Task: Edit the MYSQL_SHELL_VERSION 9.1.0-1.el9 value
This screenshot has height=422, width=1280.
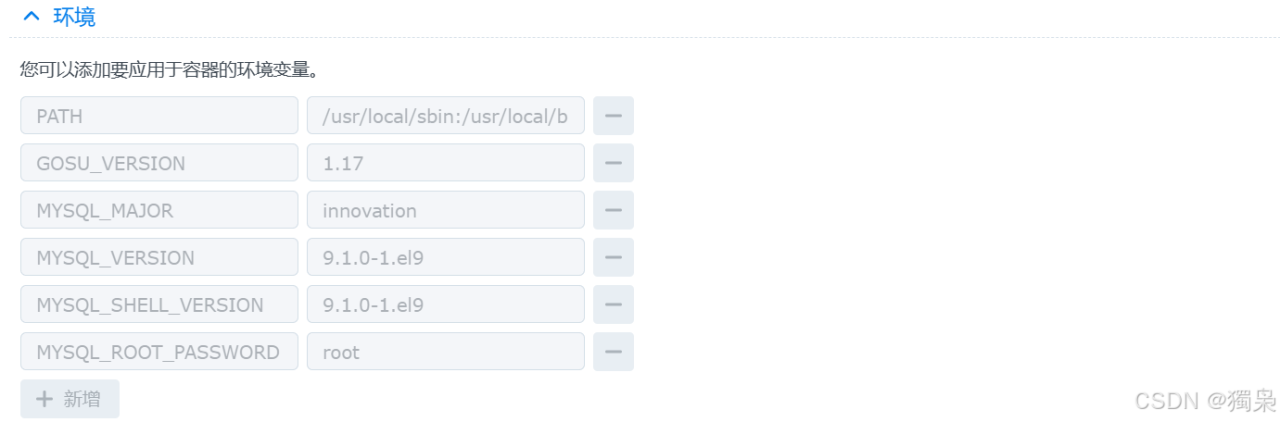Action: [445, 304]
